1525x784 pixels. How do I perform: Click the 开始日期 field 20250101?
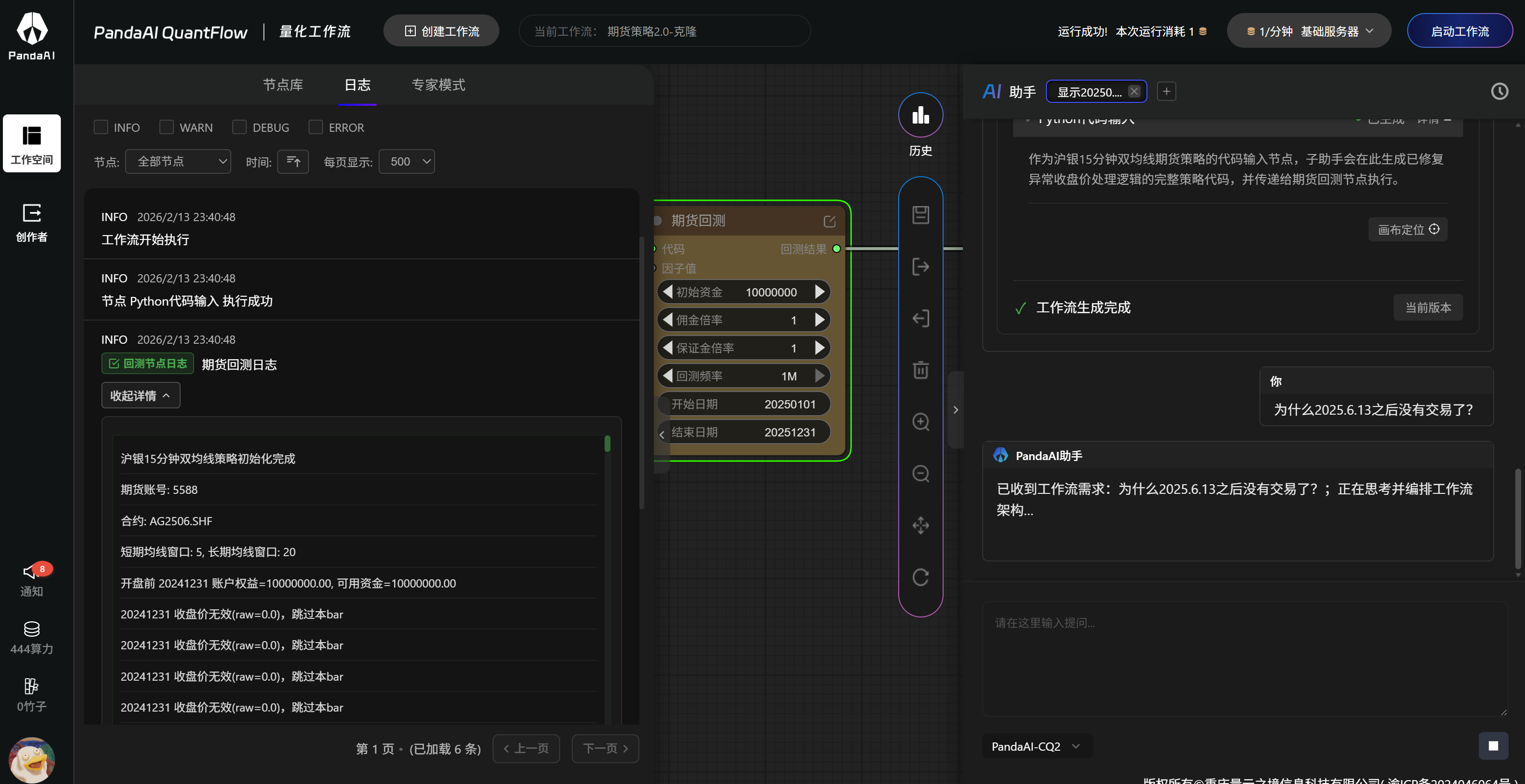pos(744,404)
